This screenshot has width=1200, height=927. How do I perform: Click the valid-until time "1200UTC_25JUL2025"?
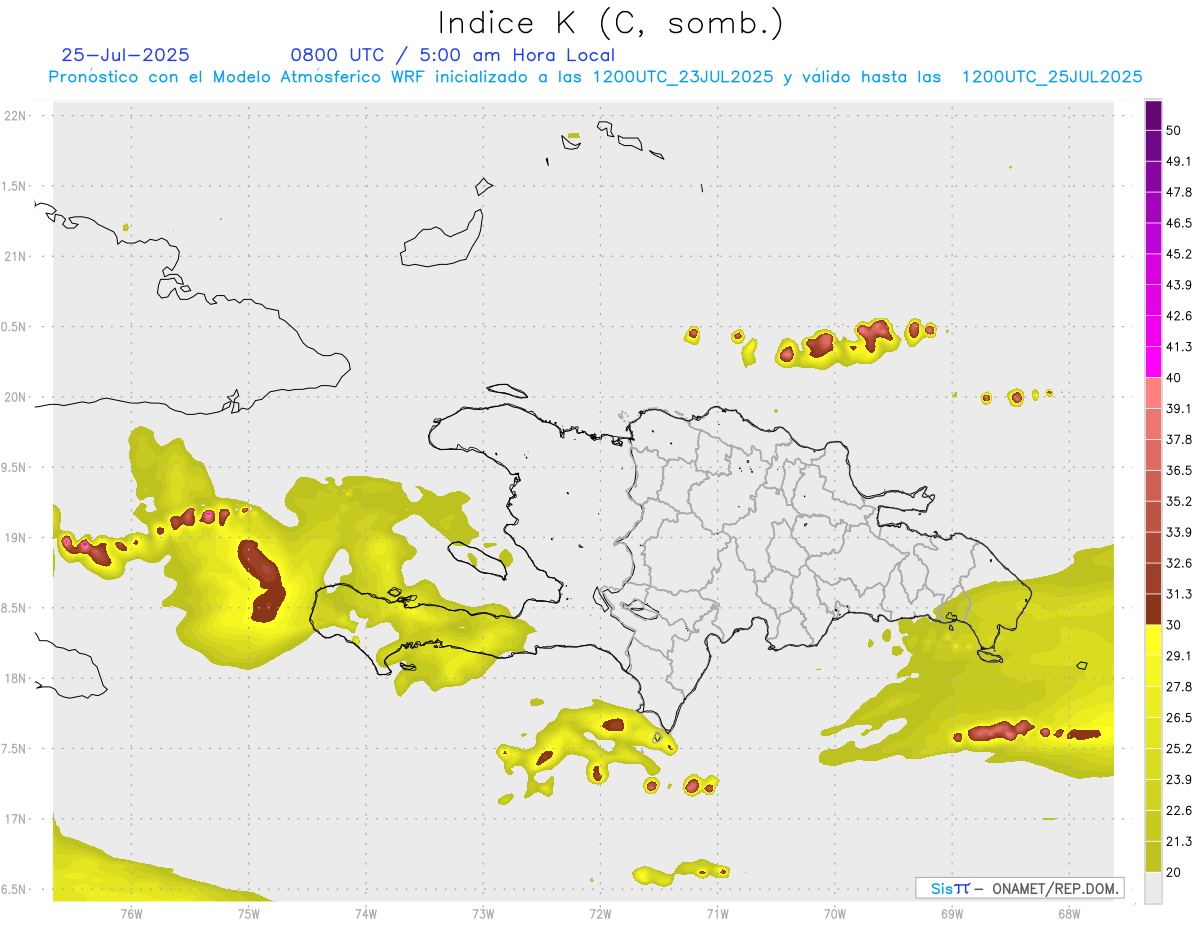(1052, 77)
